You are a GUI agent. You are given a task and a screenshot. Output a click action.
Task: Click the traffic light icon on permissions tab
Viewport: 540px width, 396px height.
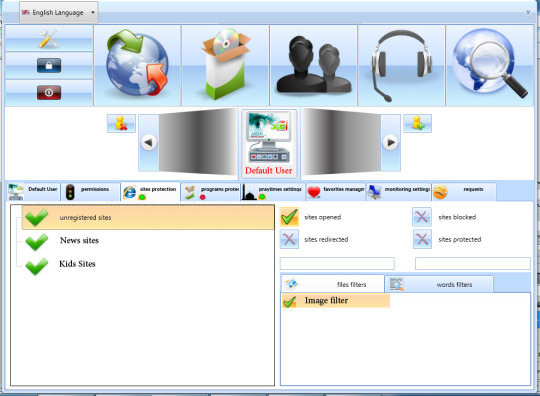70,192
